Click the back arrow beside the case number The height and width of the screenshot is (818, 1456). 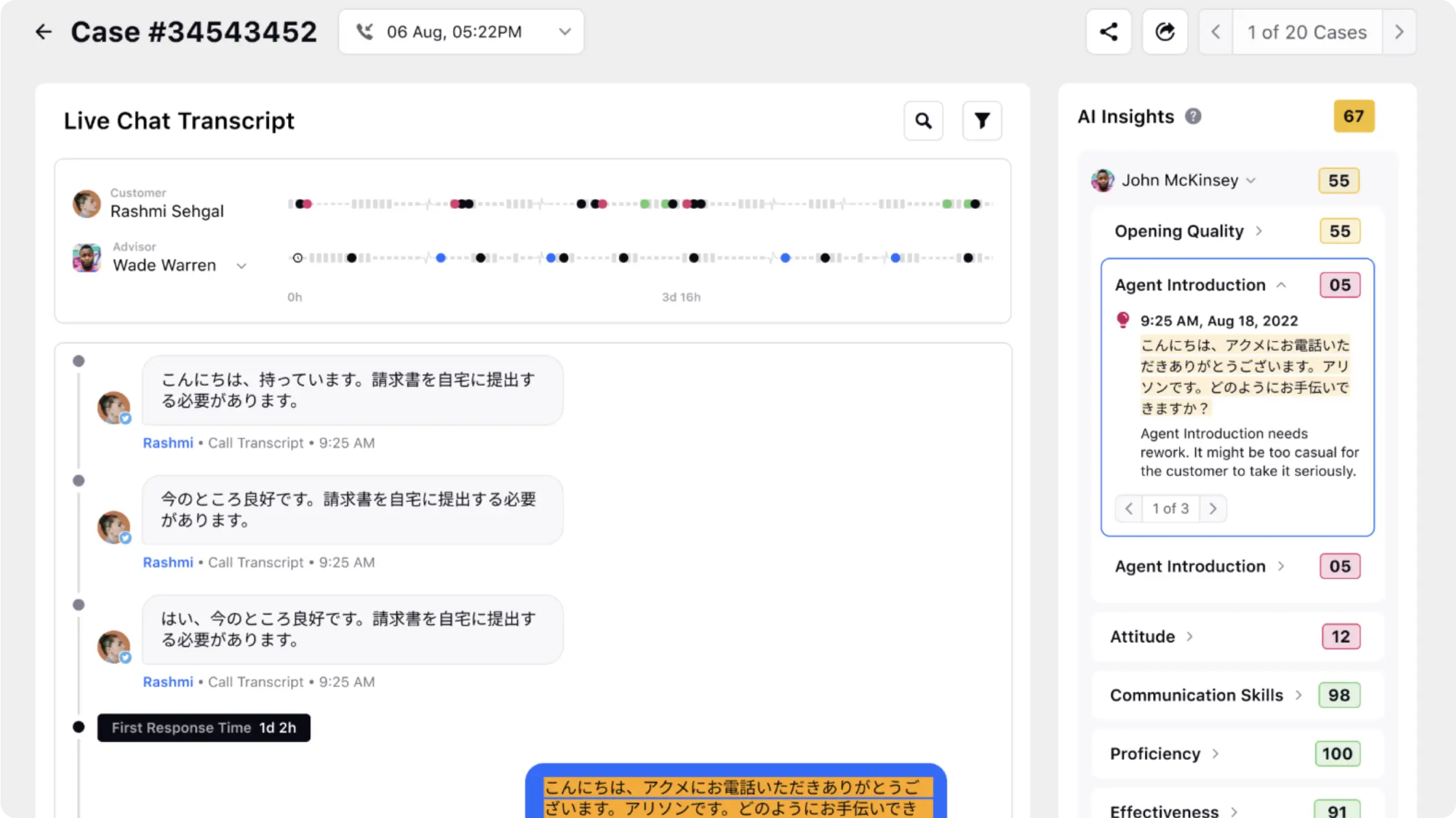tap(43, 32)
